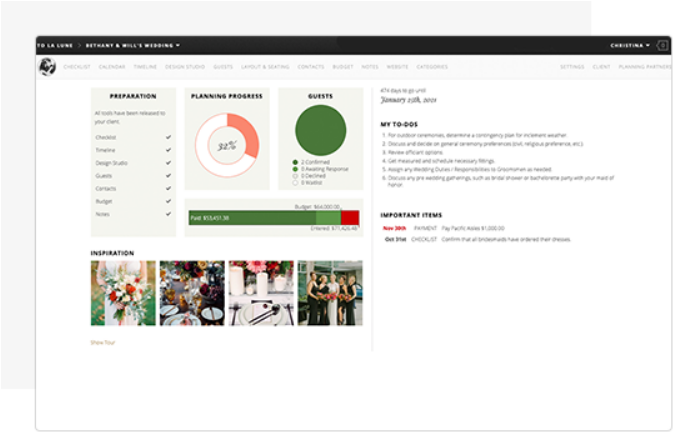Viewport: 674px width, 434px height.
Task: Toggle the Guests checkmark in Preparation
Action: tap(168, 176)
